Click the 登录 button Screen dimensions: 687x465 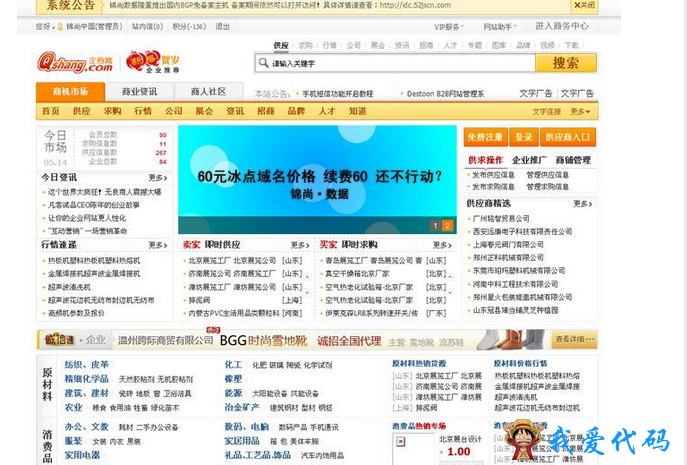[x=524, y=137]
